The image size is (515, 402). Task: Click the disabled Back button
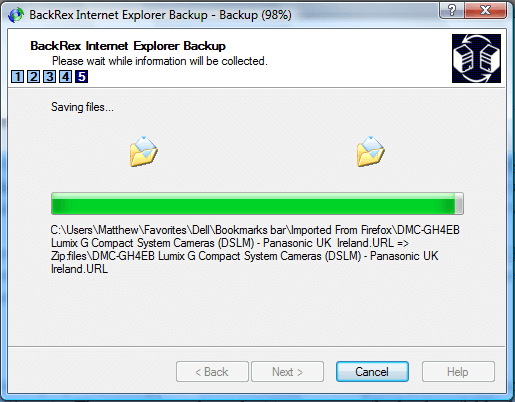click(212, 372)
